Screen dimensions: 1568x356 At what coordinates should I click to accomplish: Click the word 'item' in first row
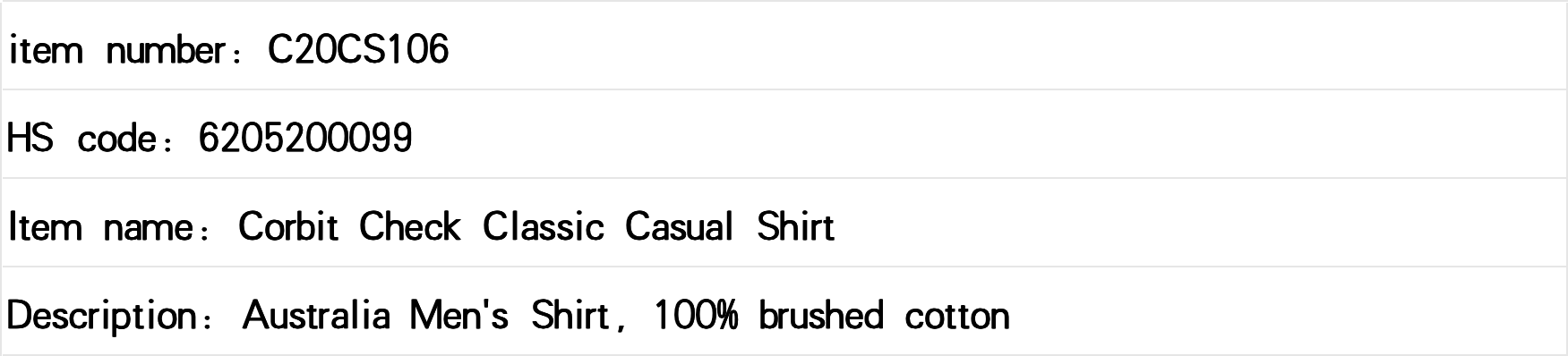click(46, 50)
